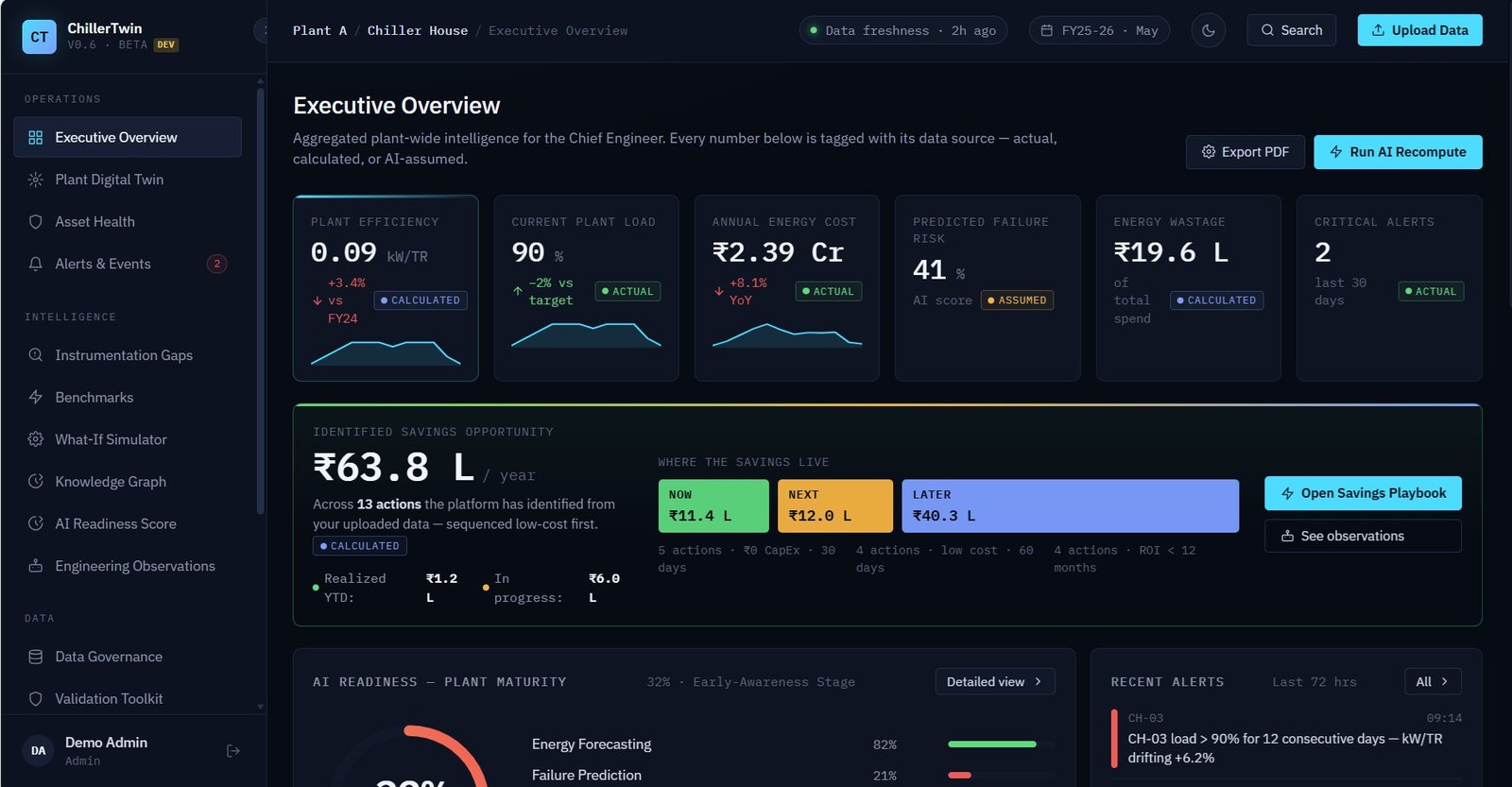Click See observations button
The height and width of the screenshot is (787, 1512).
1363,536
